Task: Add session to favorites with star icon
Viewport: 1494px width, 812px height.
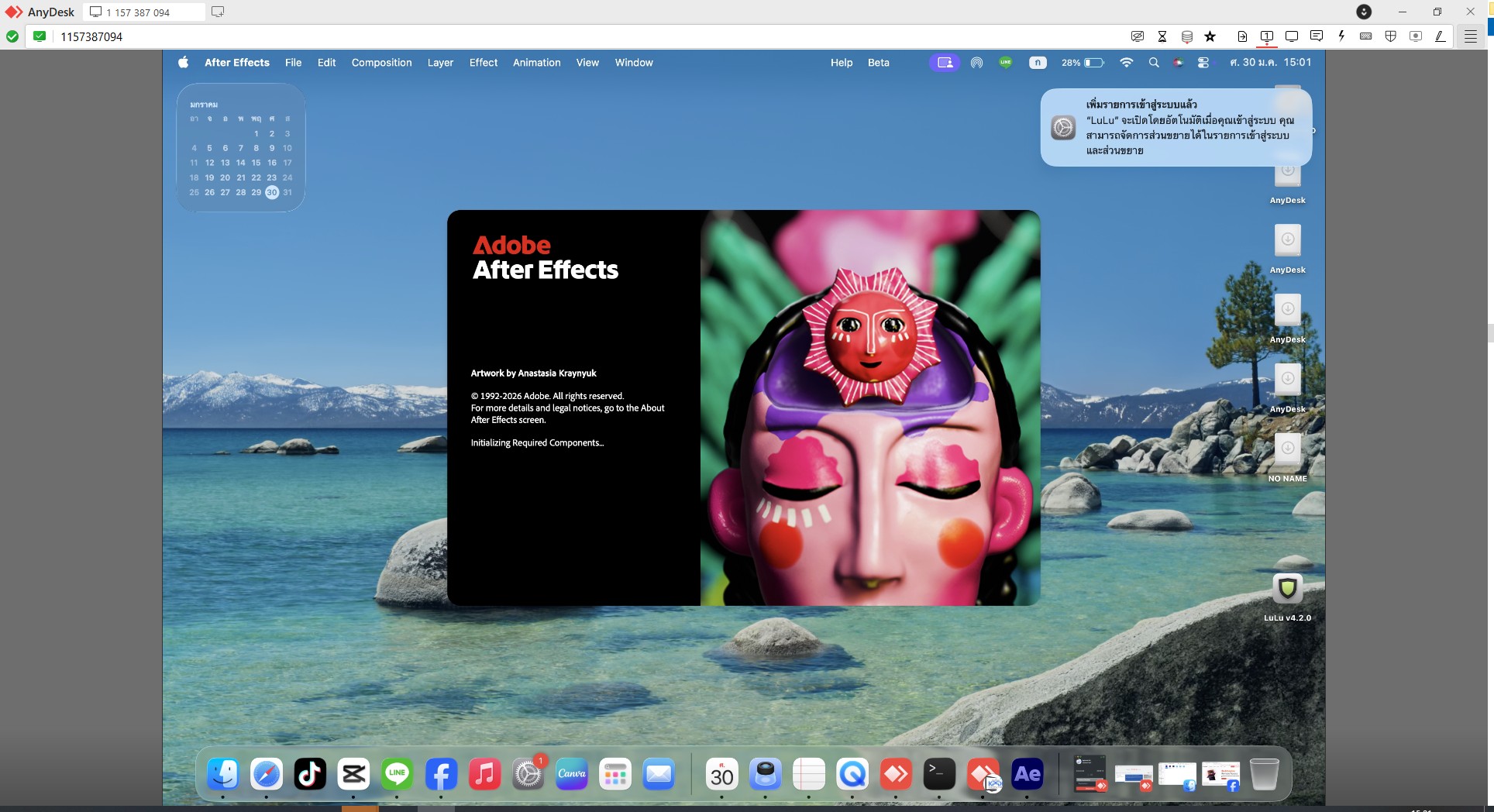Action: (x=1210, y=36)
